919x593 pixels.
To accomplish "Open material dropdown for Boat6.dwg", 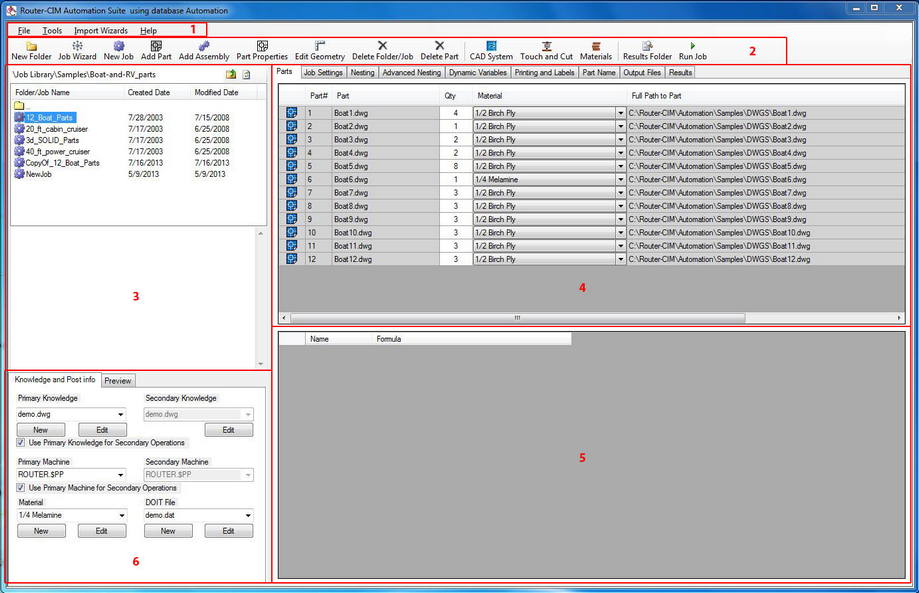I will (x=621, y=179).
